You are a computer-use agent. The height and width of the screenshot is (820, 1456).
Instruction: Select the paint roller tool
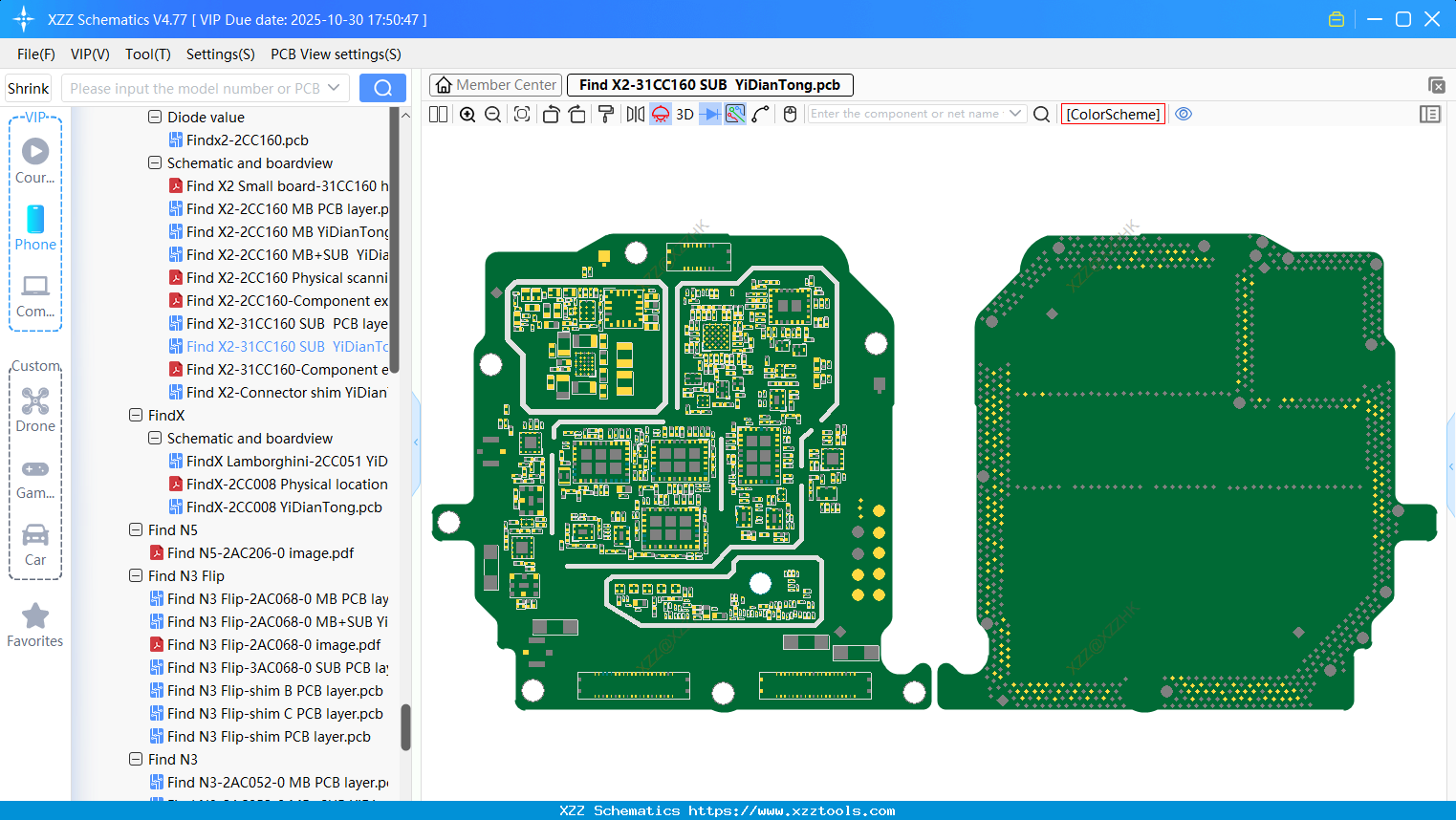pos(606,115)
